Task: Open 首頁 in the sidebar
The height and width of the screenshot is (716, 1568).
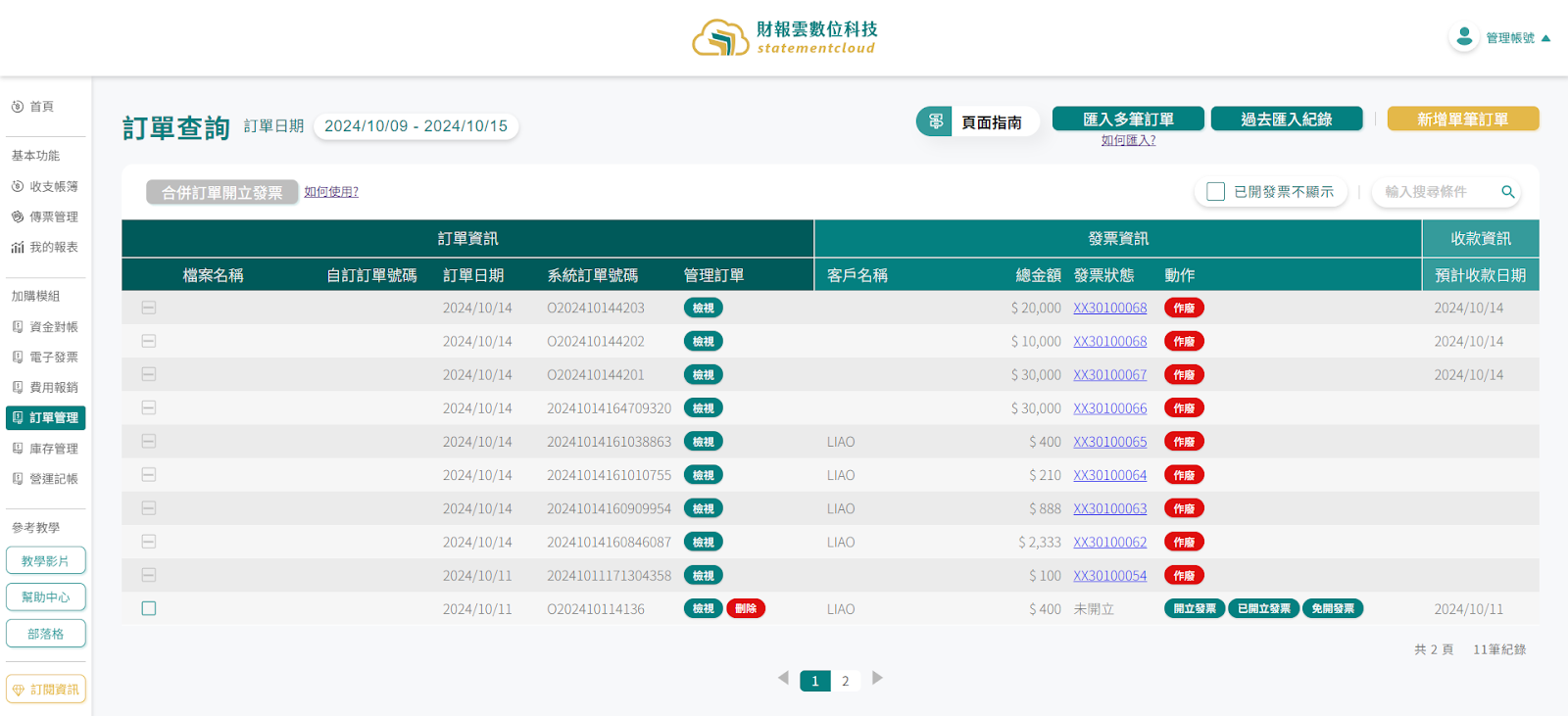Action: 41,107
